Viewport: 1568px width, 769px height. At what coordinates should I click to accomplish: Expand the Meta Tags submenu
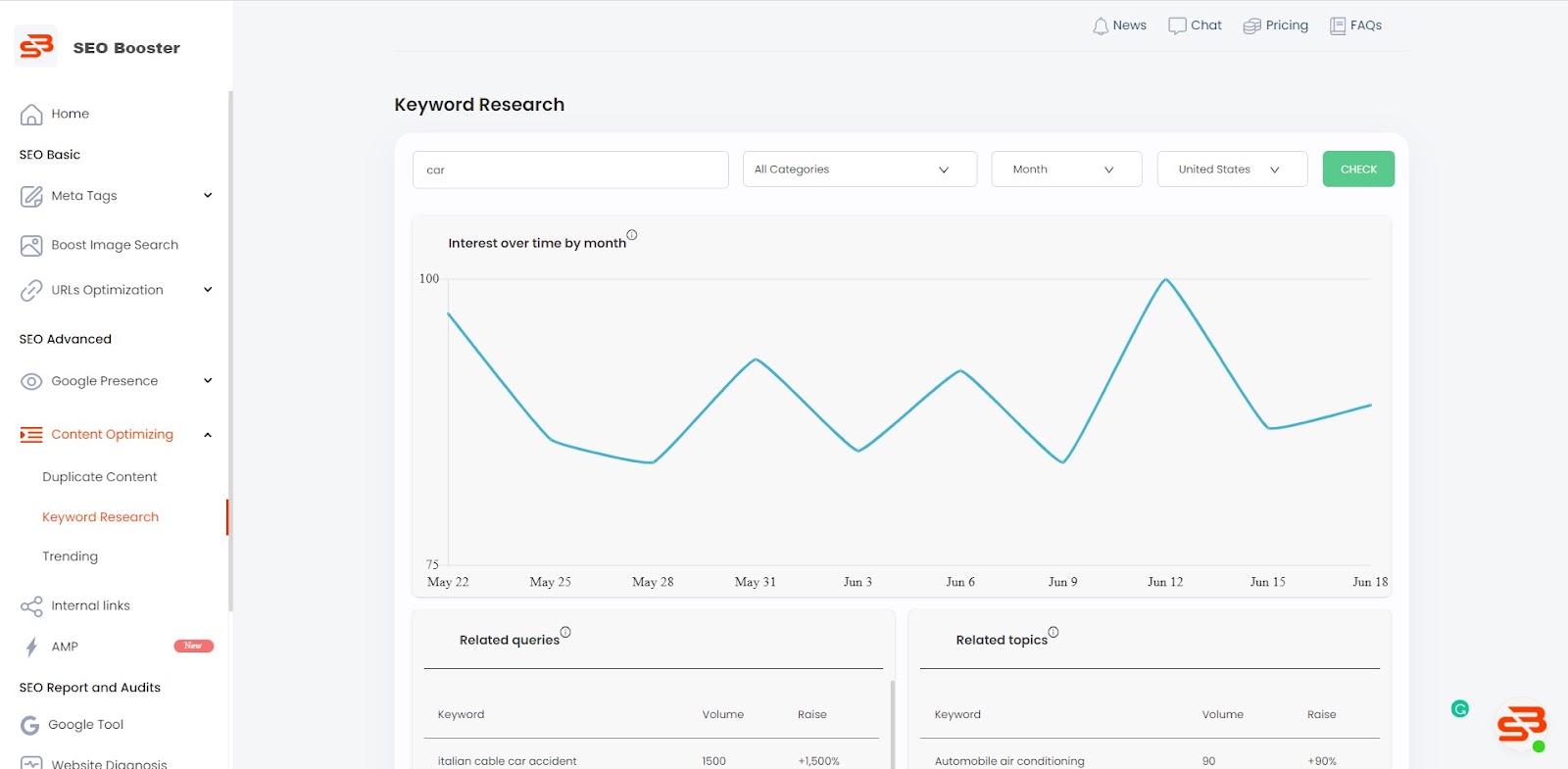tap(208, 196)
